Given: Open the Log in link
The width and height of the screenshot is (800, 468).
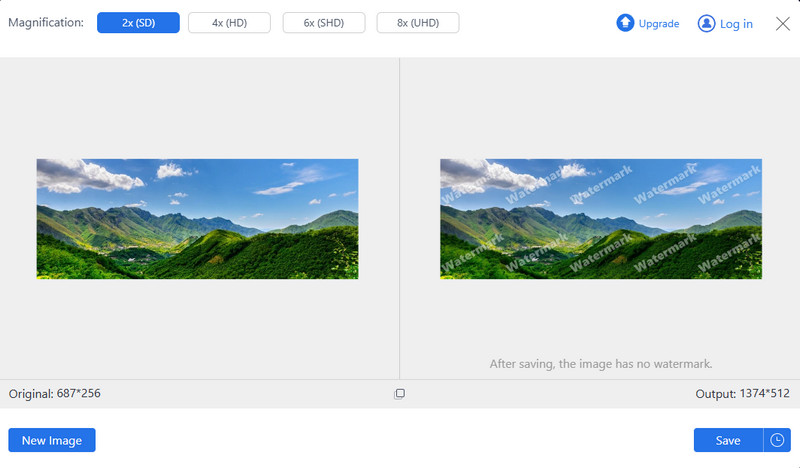Looking at the screenshot, I should point(736,24).
